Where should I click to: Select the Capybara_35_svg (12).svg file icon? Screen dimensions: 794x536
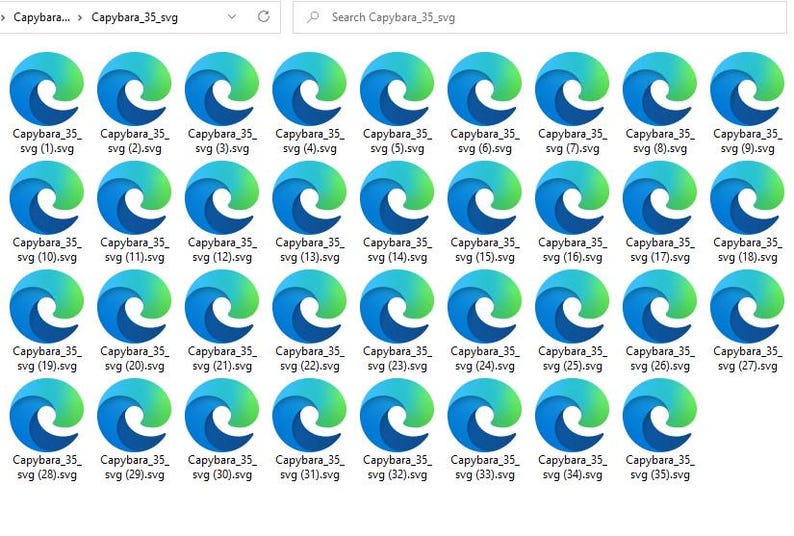coord(222,198)
